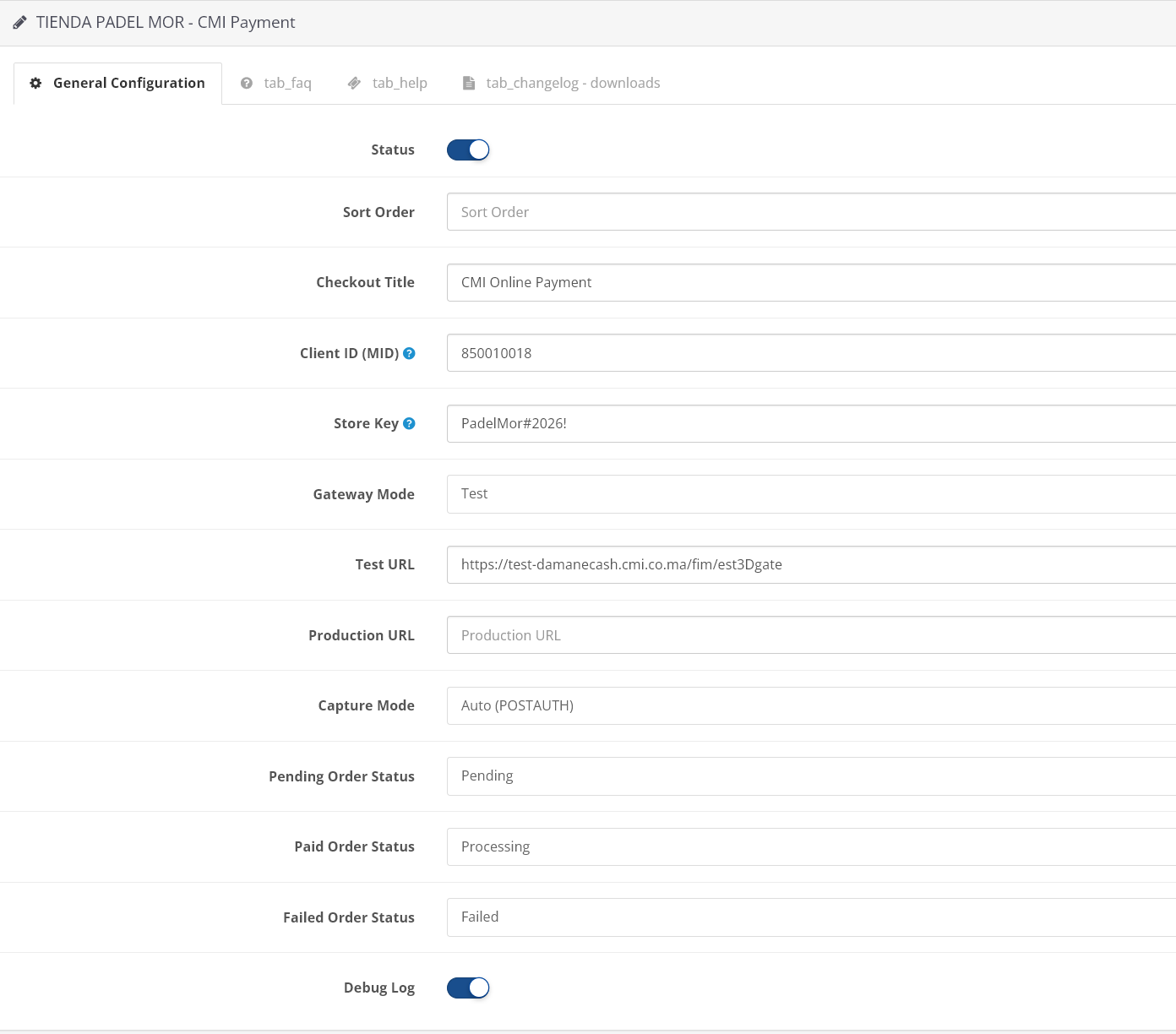Click help icon next to Store Key
Image resolution: width=1176 pixels, height=1034 pixels.
click(409, 423)
